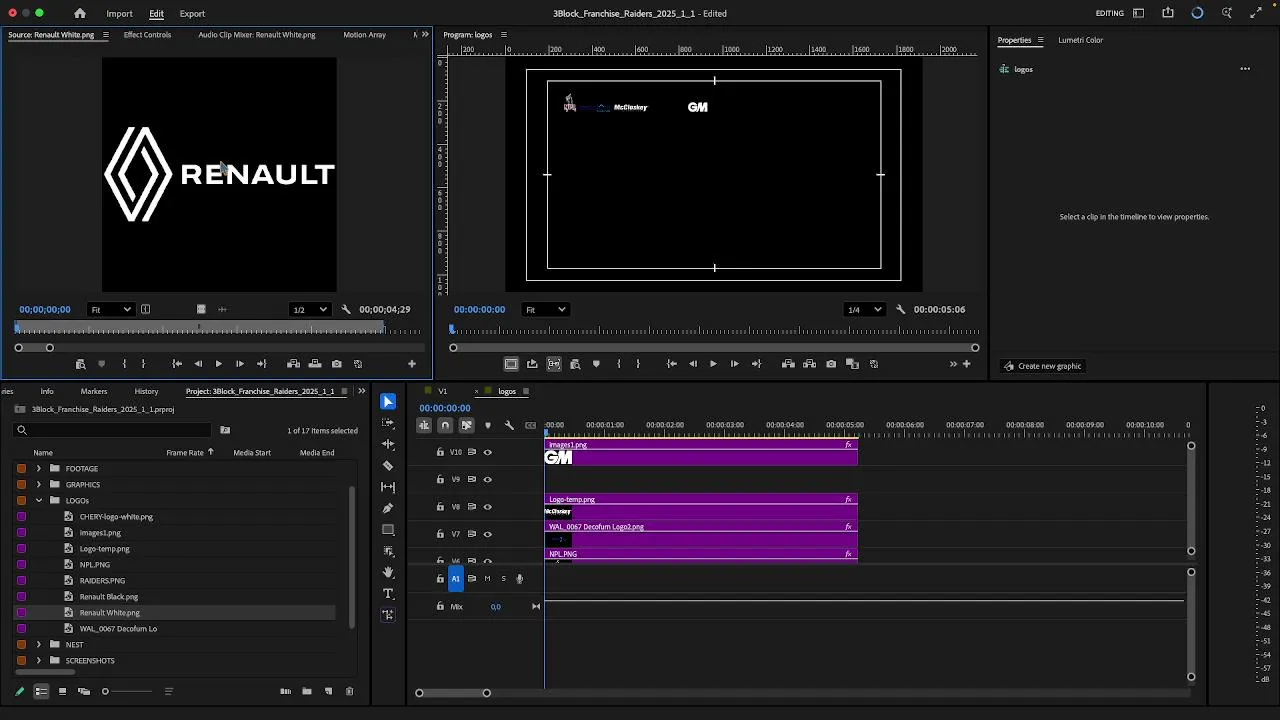This screenshot has width=1280, height=720.
Task: Toggle snap in timeline
Action: pyautogui.click(x=445, y=426)
